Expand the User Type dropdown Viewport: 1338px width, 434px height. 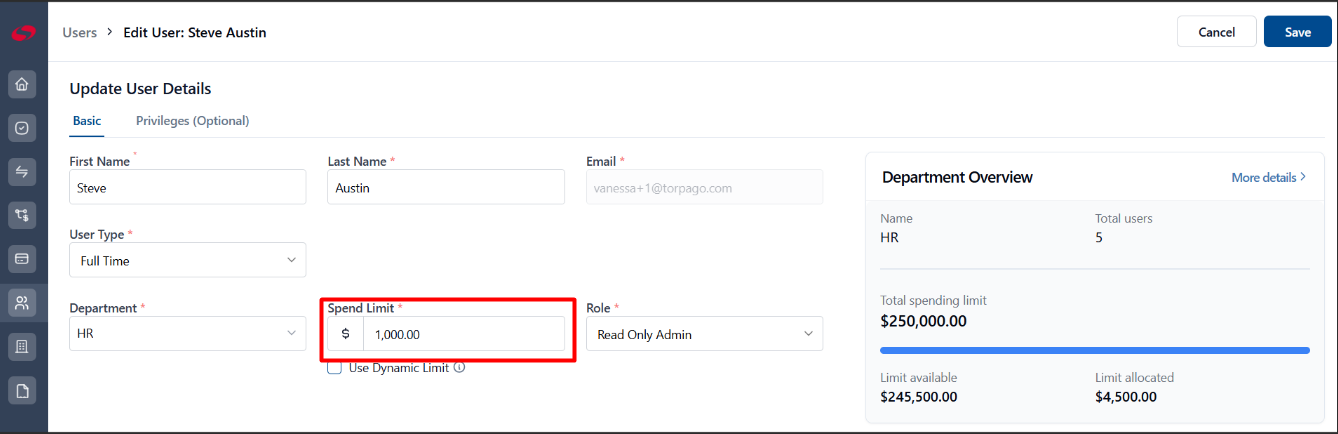[x=188, y=260]
